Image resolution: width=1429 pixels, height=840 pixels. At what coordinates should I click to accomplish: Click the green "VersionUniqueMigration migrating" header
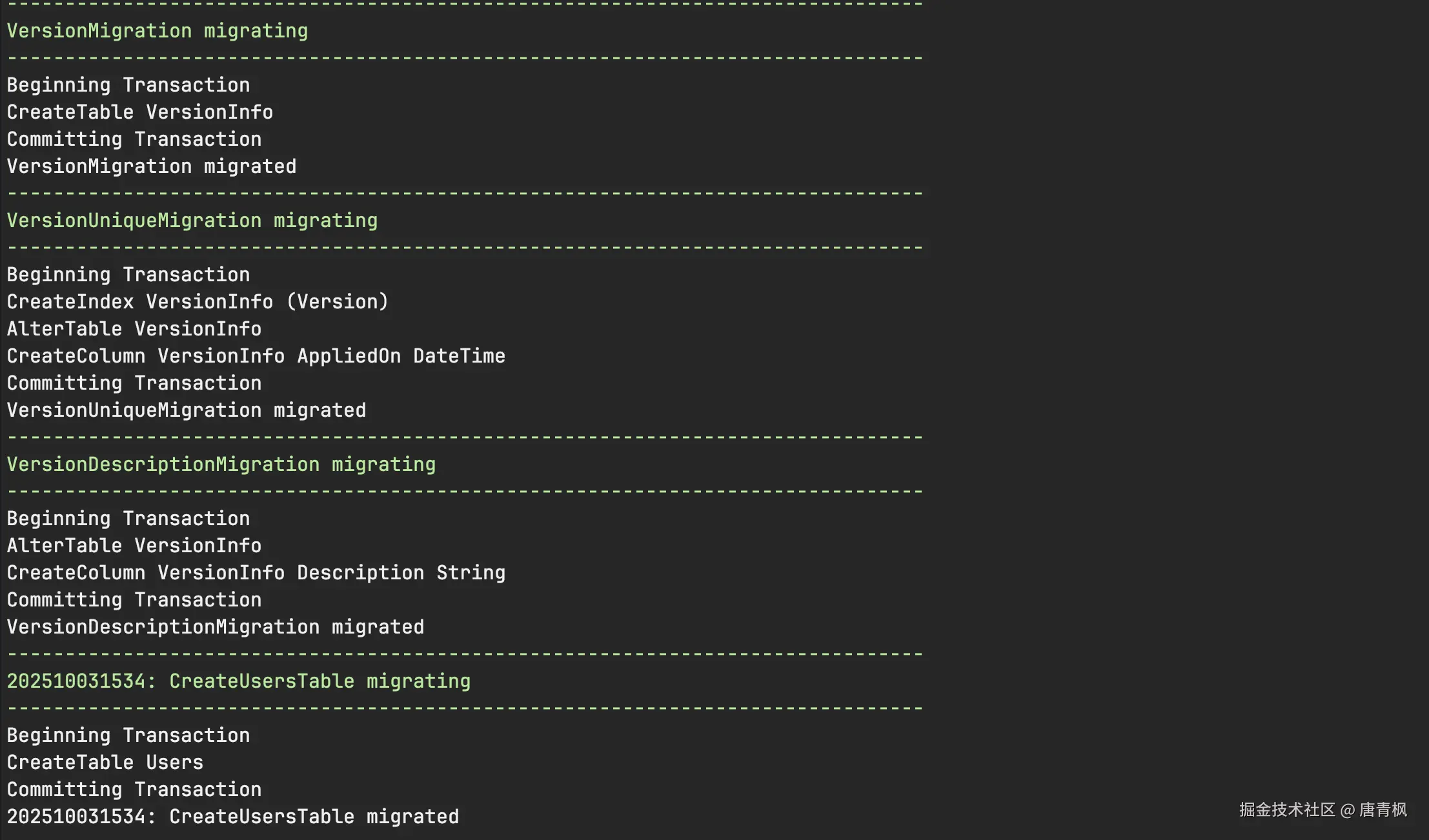[x=192, y=221]
